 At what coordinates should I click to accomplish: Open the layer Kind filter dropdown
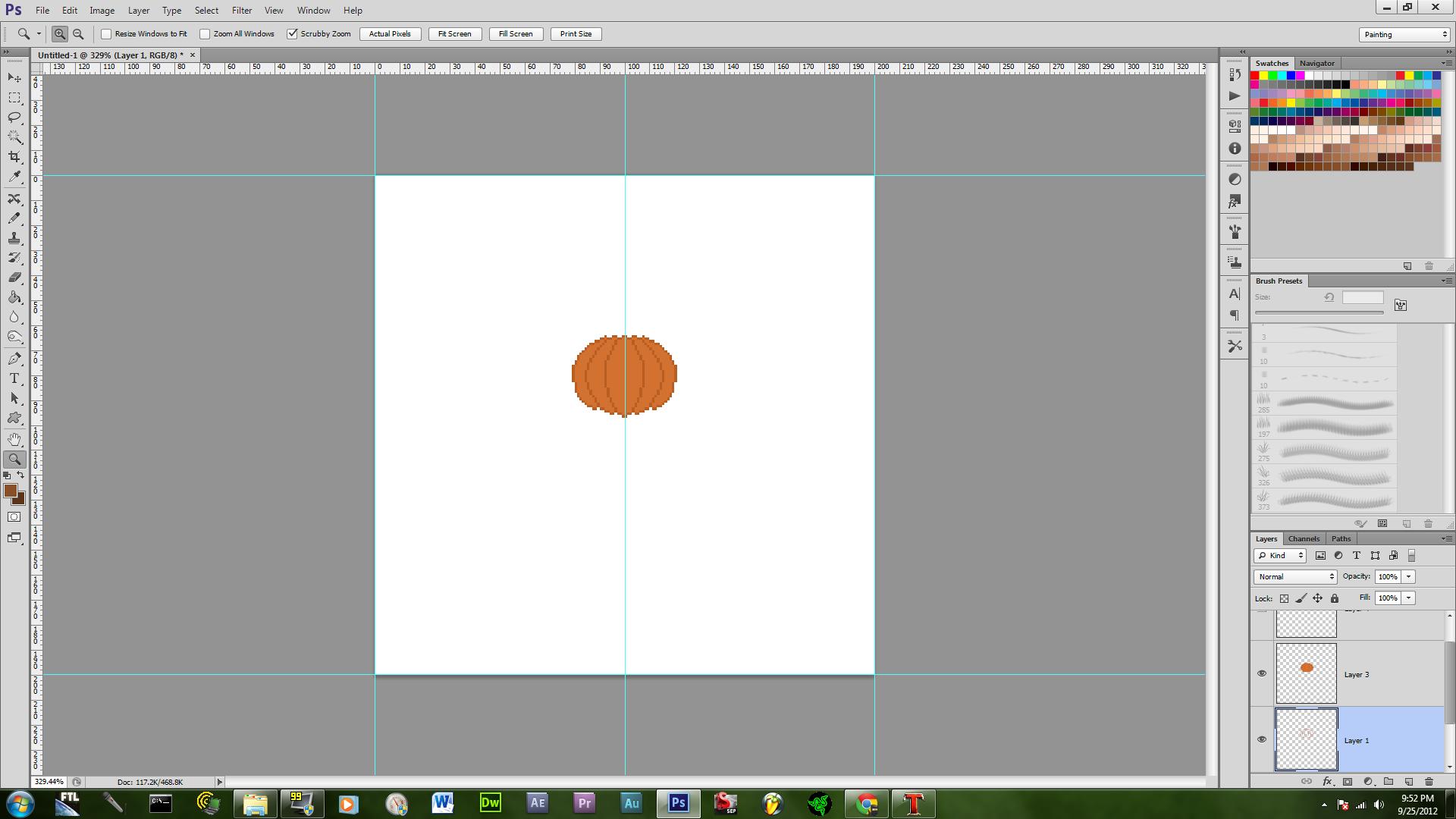click(1279, 555)
